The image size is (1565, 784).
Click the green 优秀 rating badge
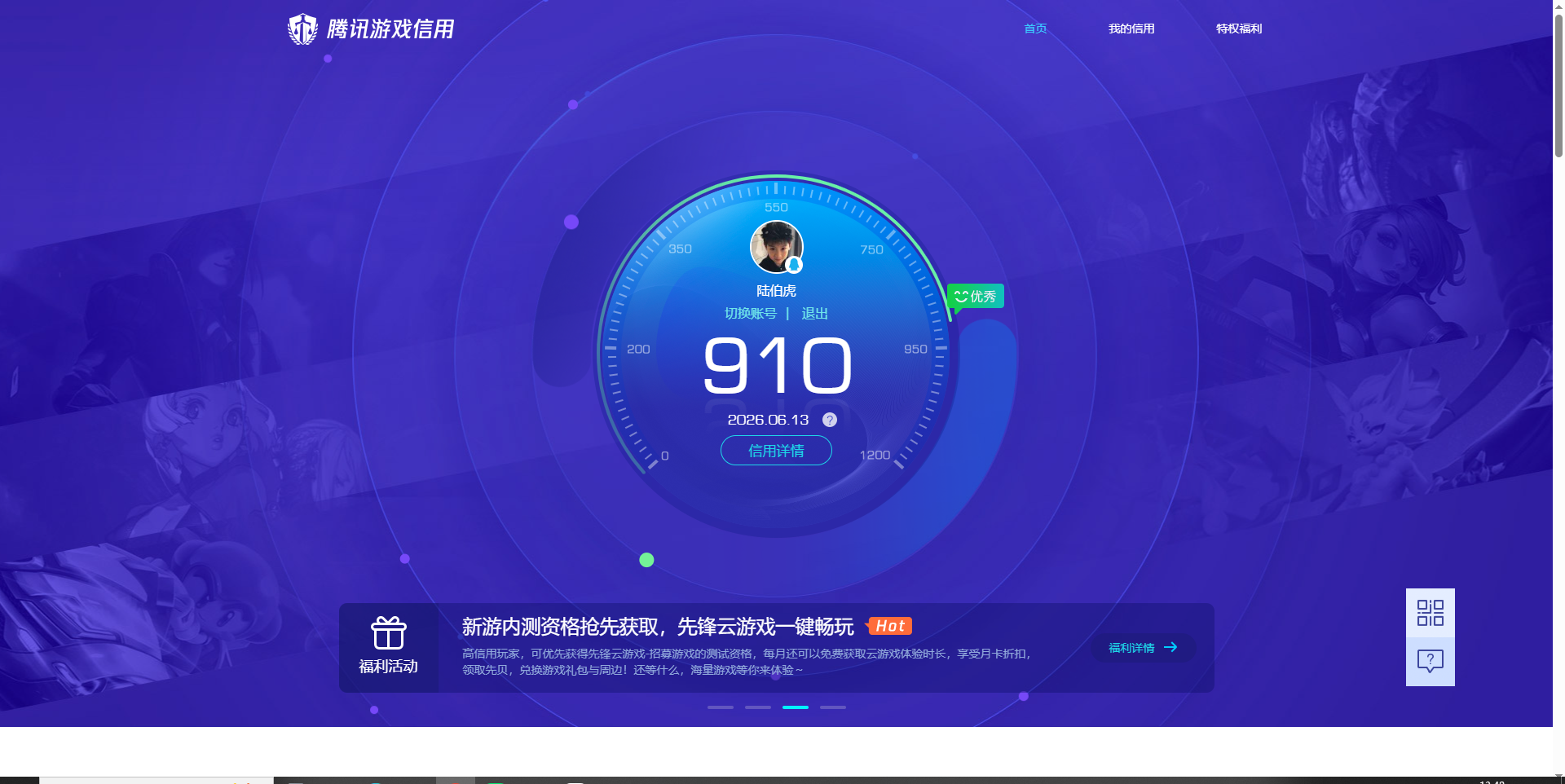tap(976, 296)
